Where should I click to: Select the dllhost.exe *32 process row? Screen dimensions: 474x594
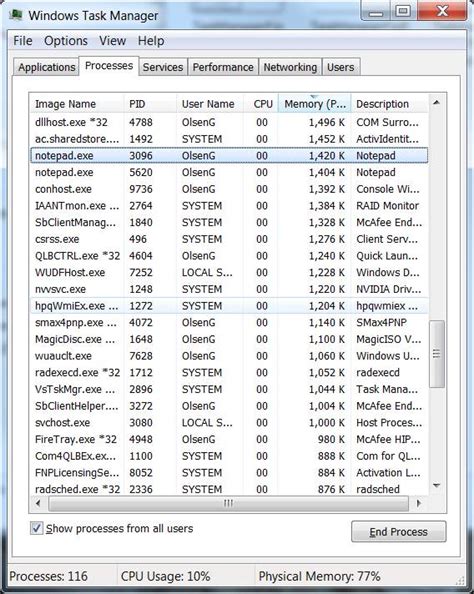[x=229, y=122]
